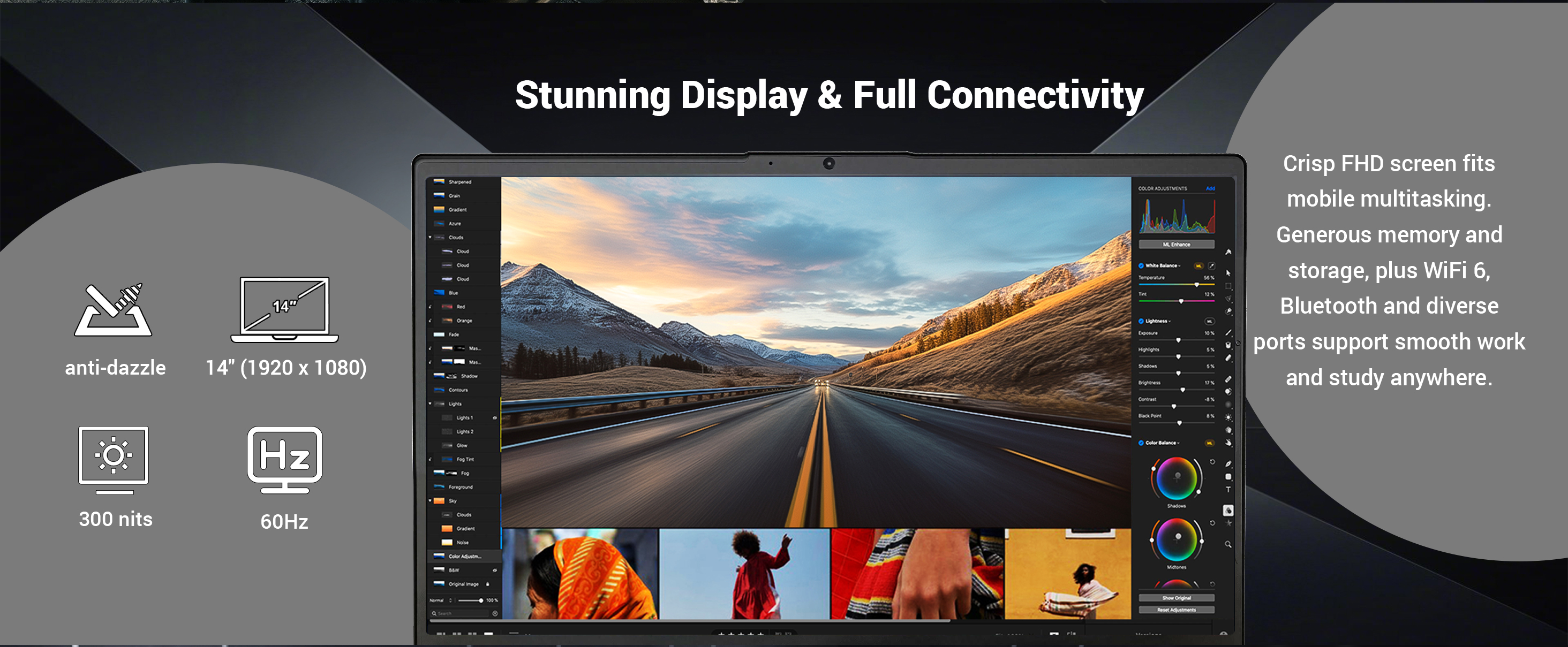This screenshot has width=1568, height=647.
Task: Select the Zoom magnifier tool
Action: click(x=1228, y=544)
